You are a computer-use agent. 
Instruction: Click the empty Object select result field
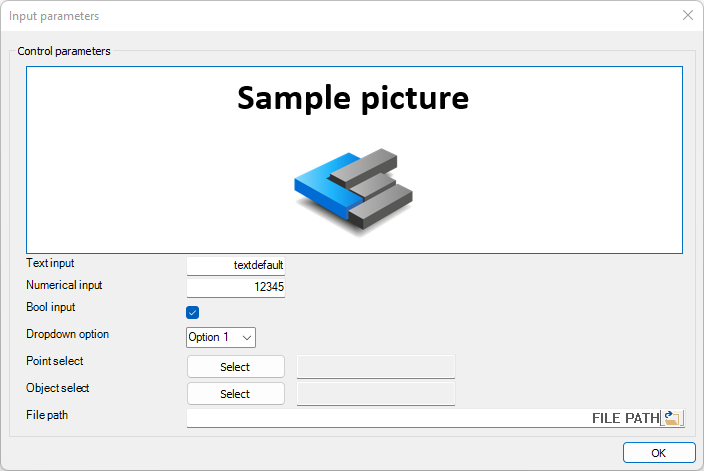376,394
